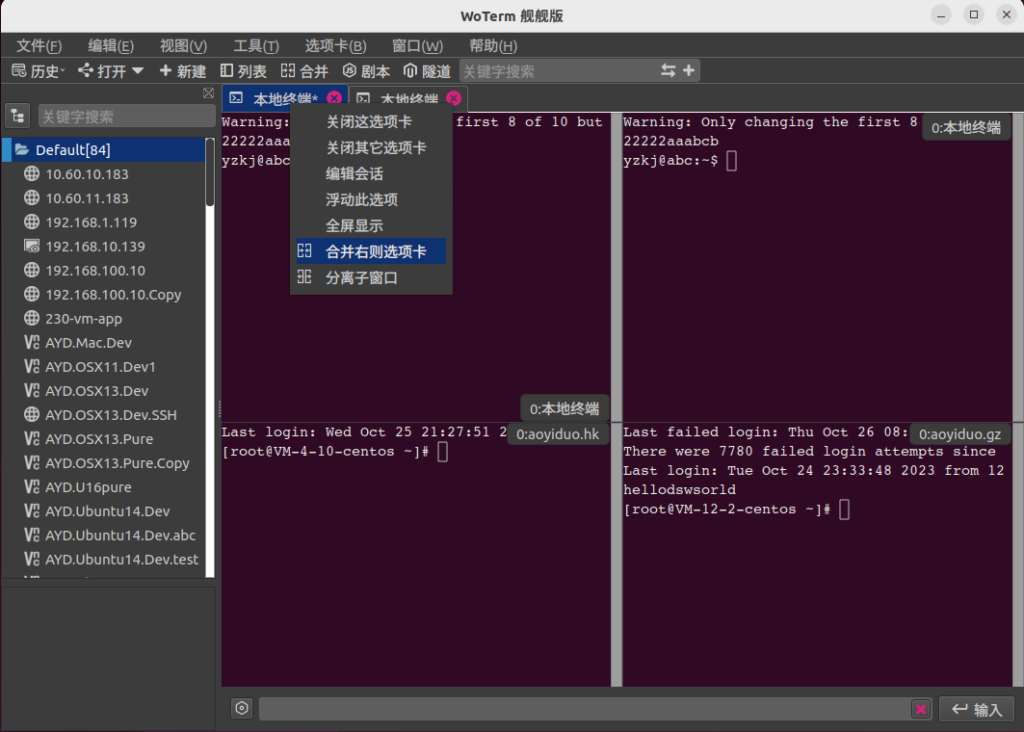Screen dimensions: 1024x732
Task: Click the tree view icon in sidebar
Action: (x=17, y=116)
